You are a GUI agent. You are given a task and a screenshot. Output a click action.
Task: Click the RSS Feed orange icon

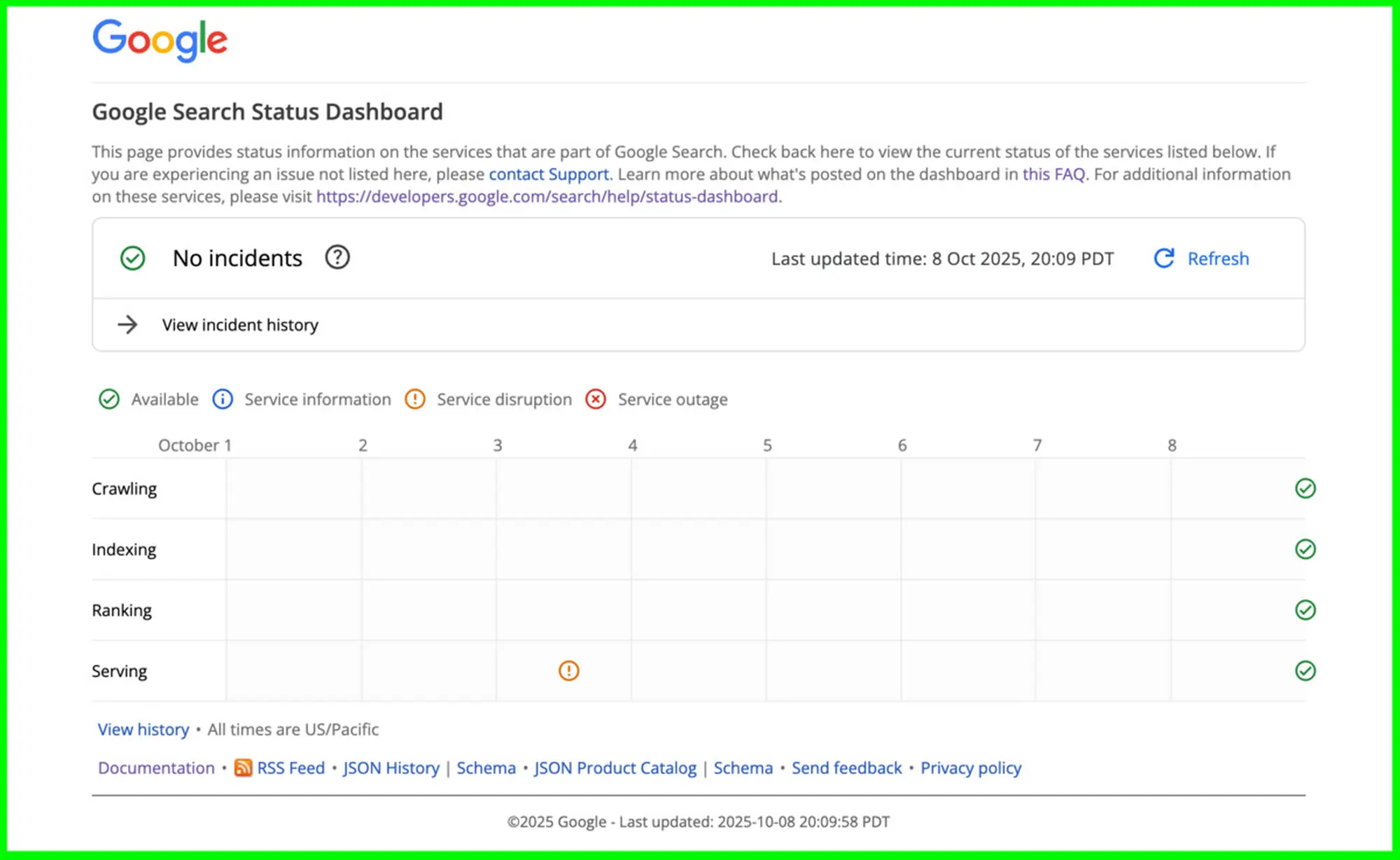243,768
